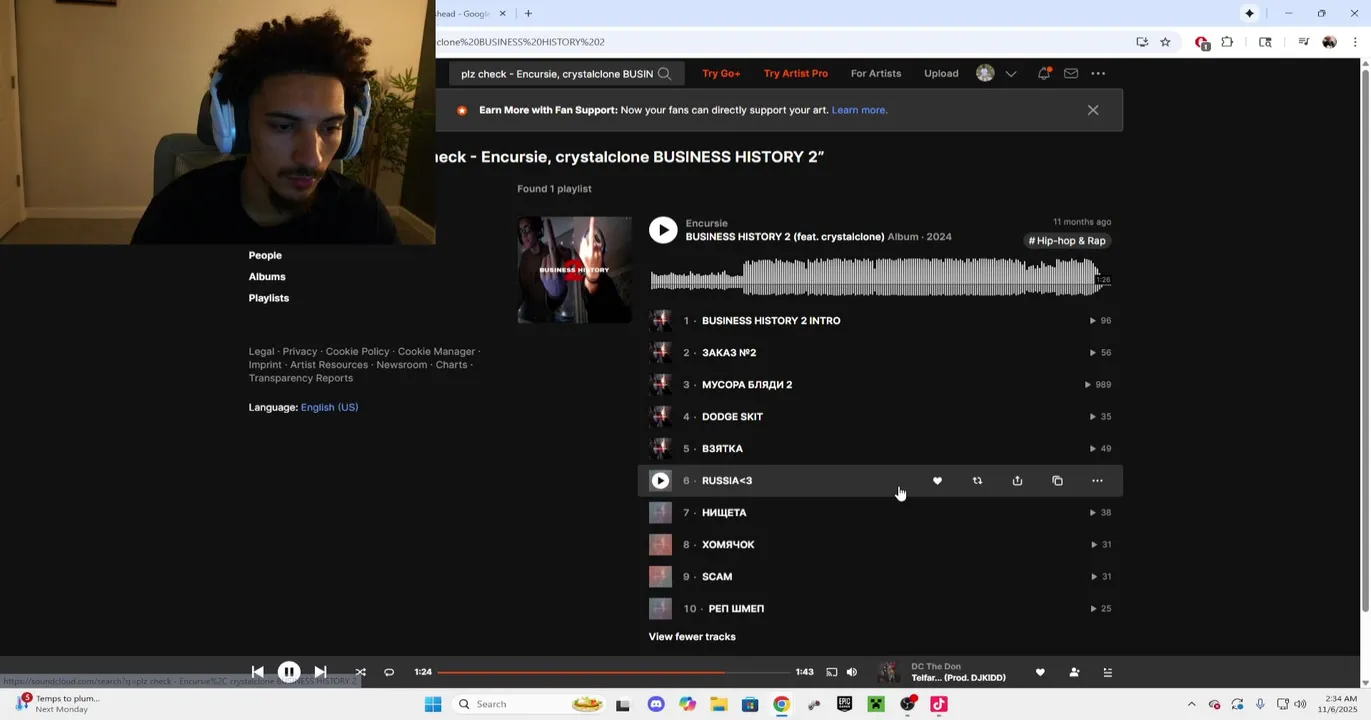The width and height of the screenshot is (1371, 720).
Task: Seek on the player progress bar
Action: [x=613, y=672]
